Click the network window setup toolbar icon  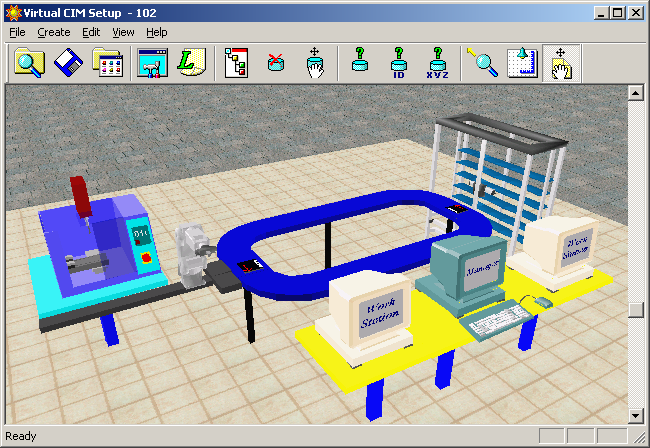point(151,64)
